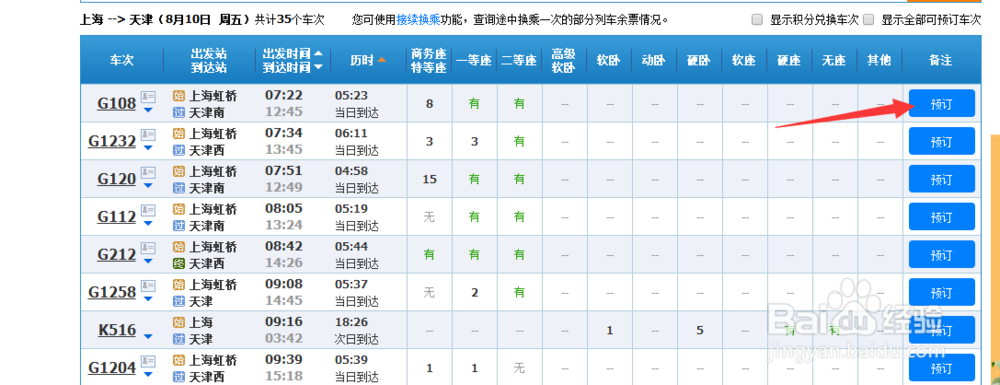Click the green 终 terminal icon in G212 row

pyautogui.click(x=179, y=263)
